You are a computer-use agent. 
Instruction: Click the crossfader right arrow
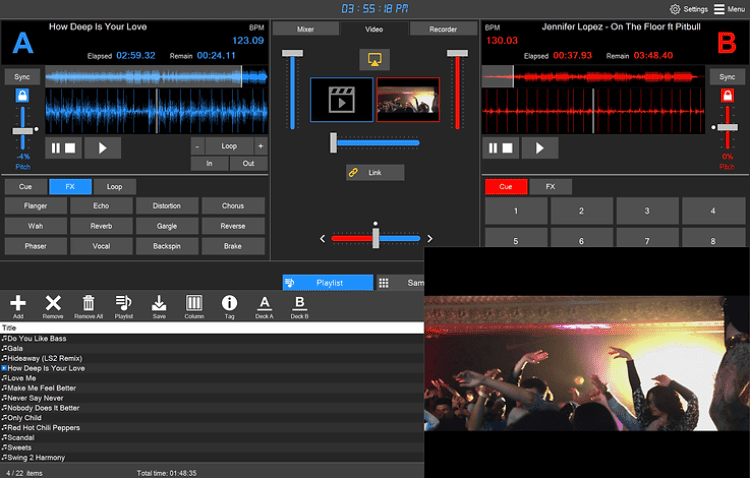point(429,239)
